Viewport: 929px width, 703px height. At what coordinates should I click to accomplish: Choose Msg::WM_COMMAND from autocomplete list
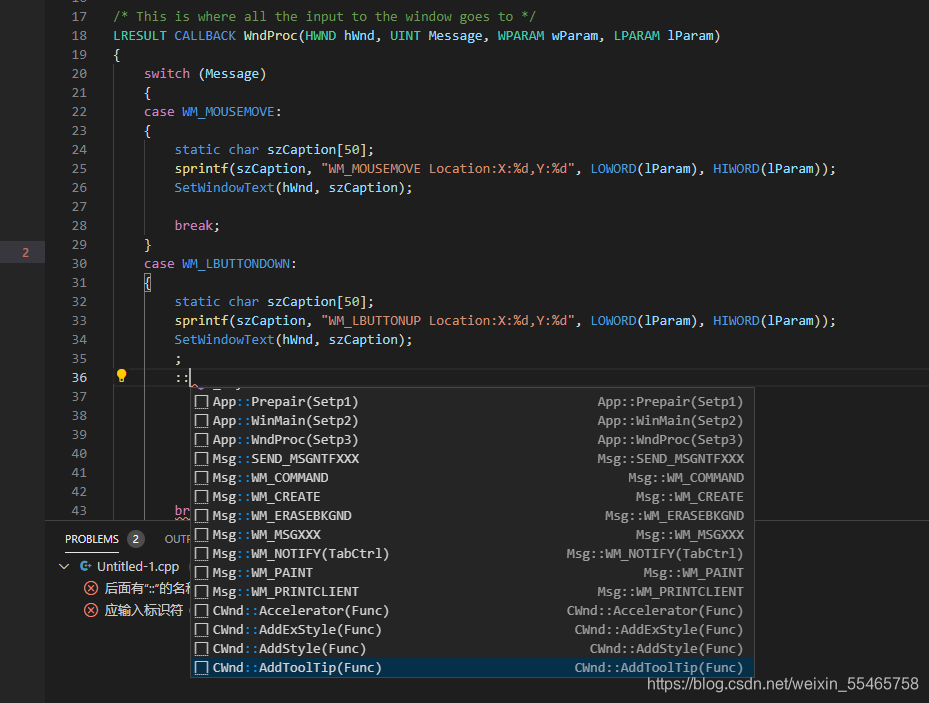(472, 477)
